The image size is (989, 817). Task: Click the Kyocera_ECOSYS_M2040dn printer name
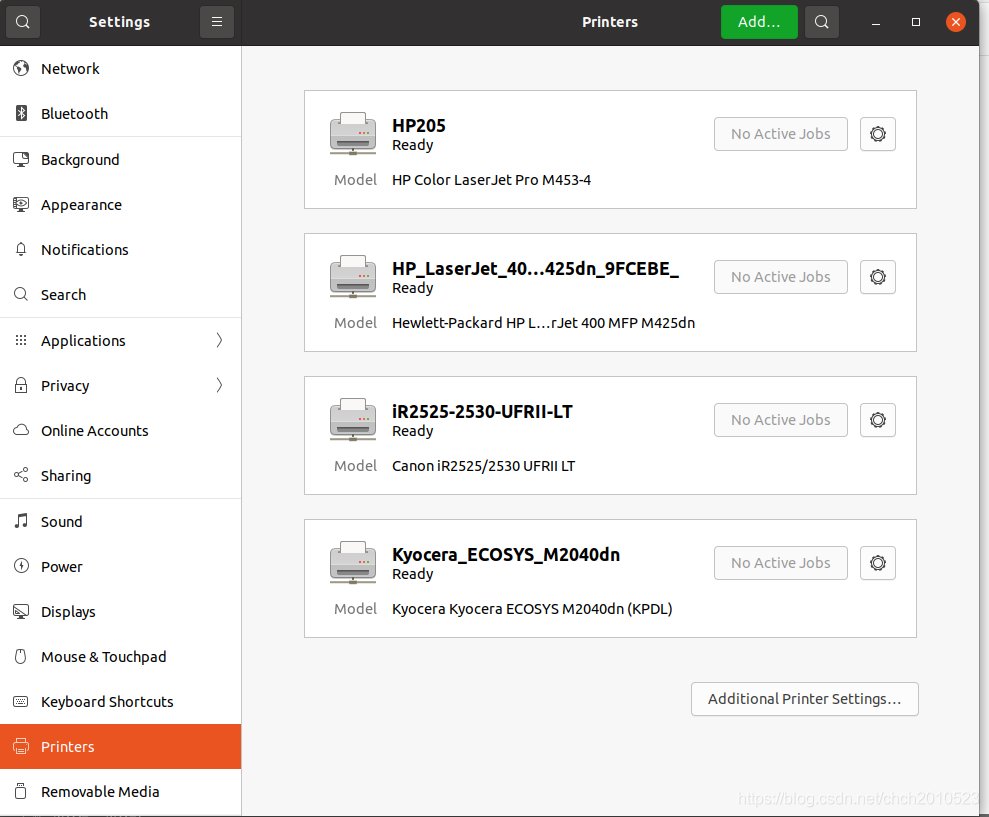coord(506,555)
